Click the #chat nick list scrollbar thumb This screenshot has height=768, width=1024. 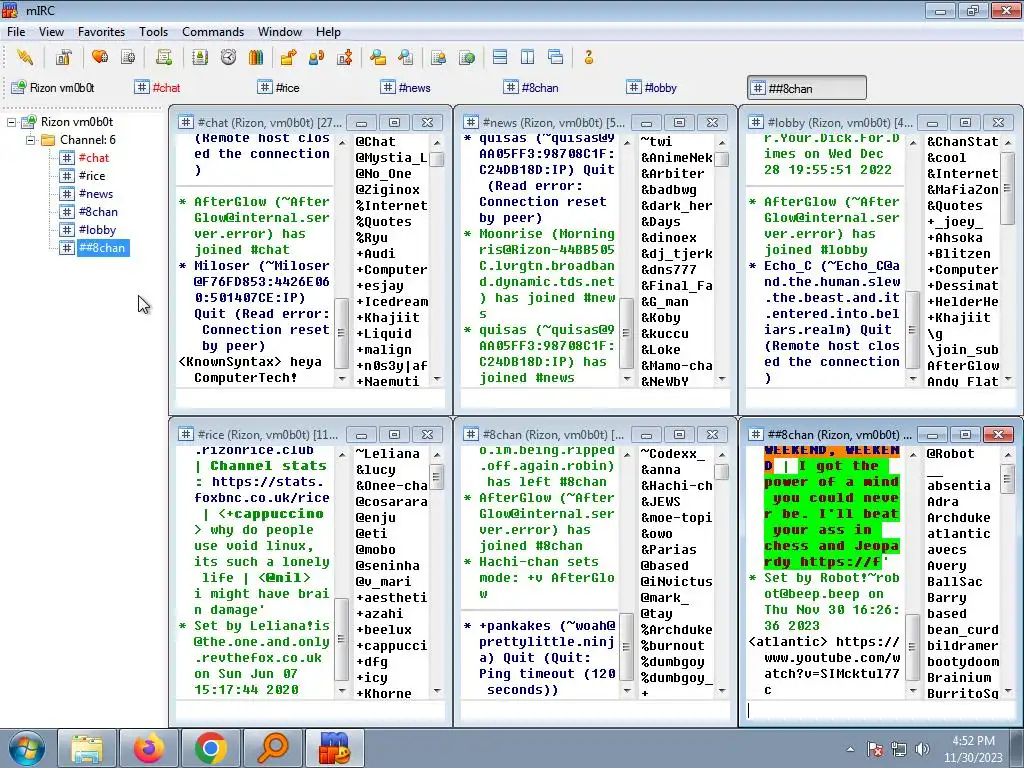[x=436, y=159]
